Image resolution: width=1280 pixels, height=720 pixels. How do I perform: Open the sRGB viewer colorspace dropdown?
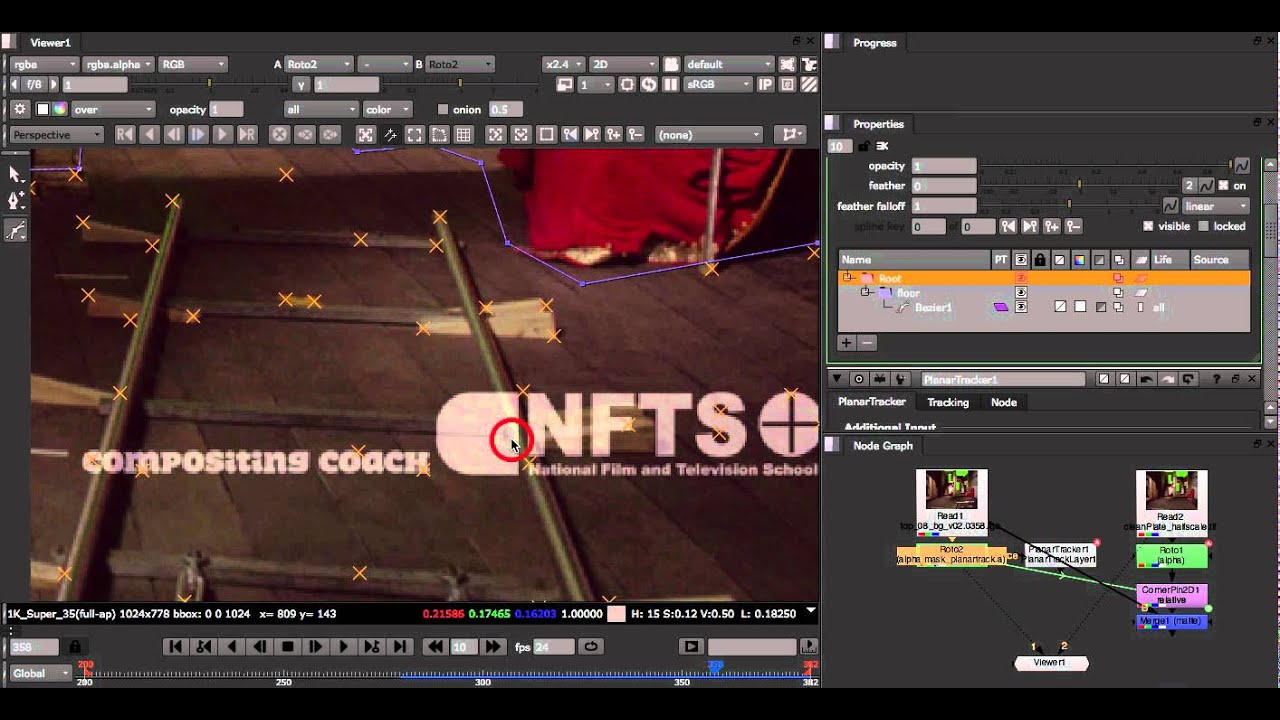coord(719,85)
